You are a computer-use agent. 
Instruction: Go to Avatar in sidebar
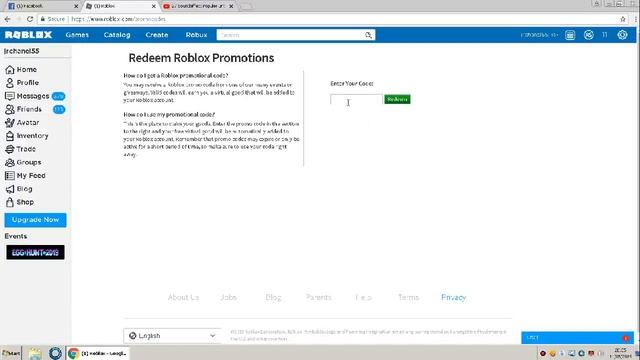pyautogui.click(x=22, y=122)
